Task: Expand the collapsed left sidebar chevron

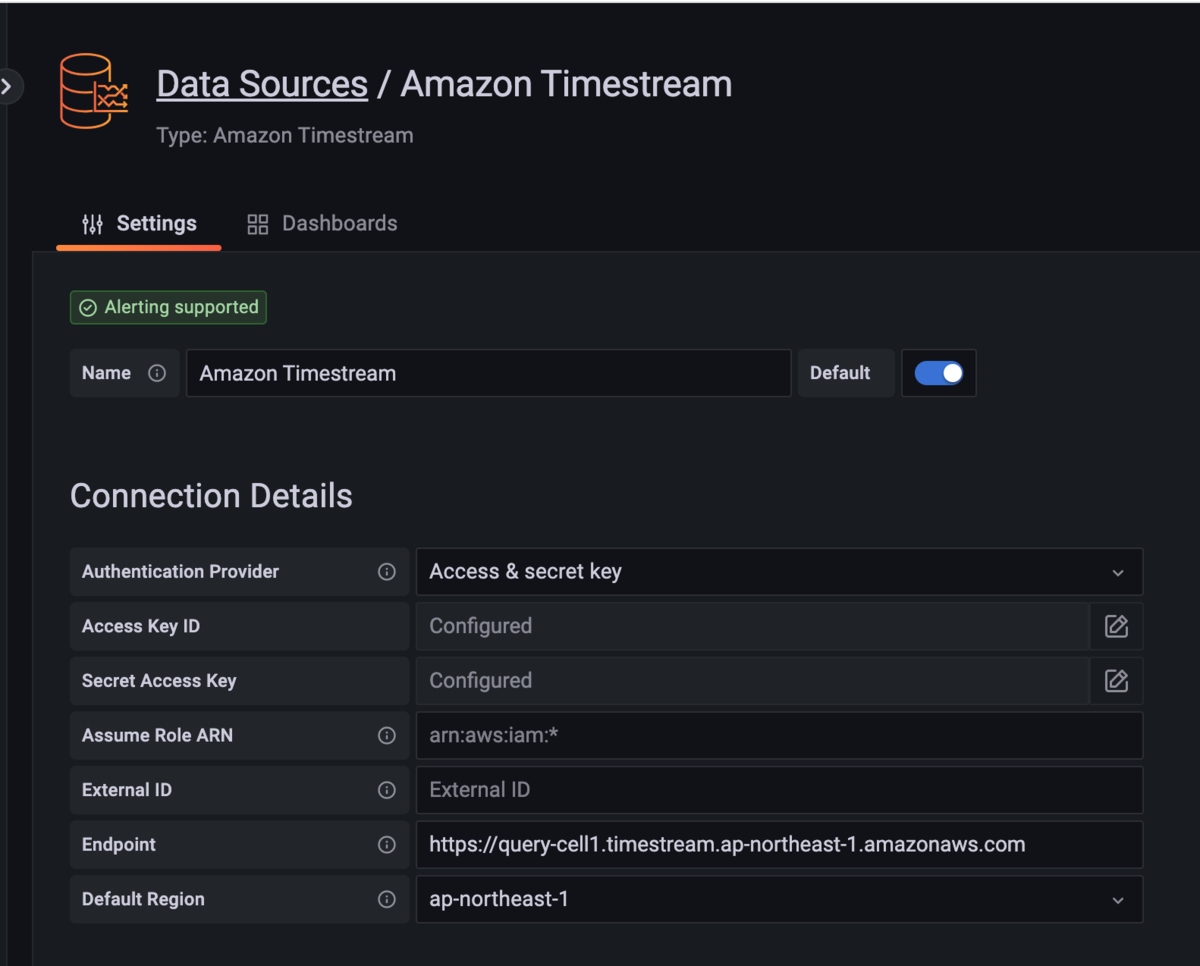Action: pos(8,87)
